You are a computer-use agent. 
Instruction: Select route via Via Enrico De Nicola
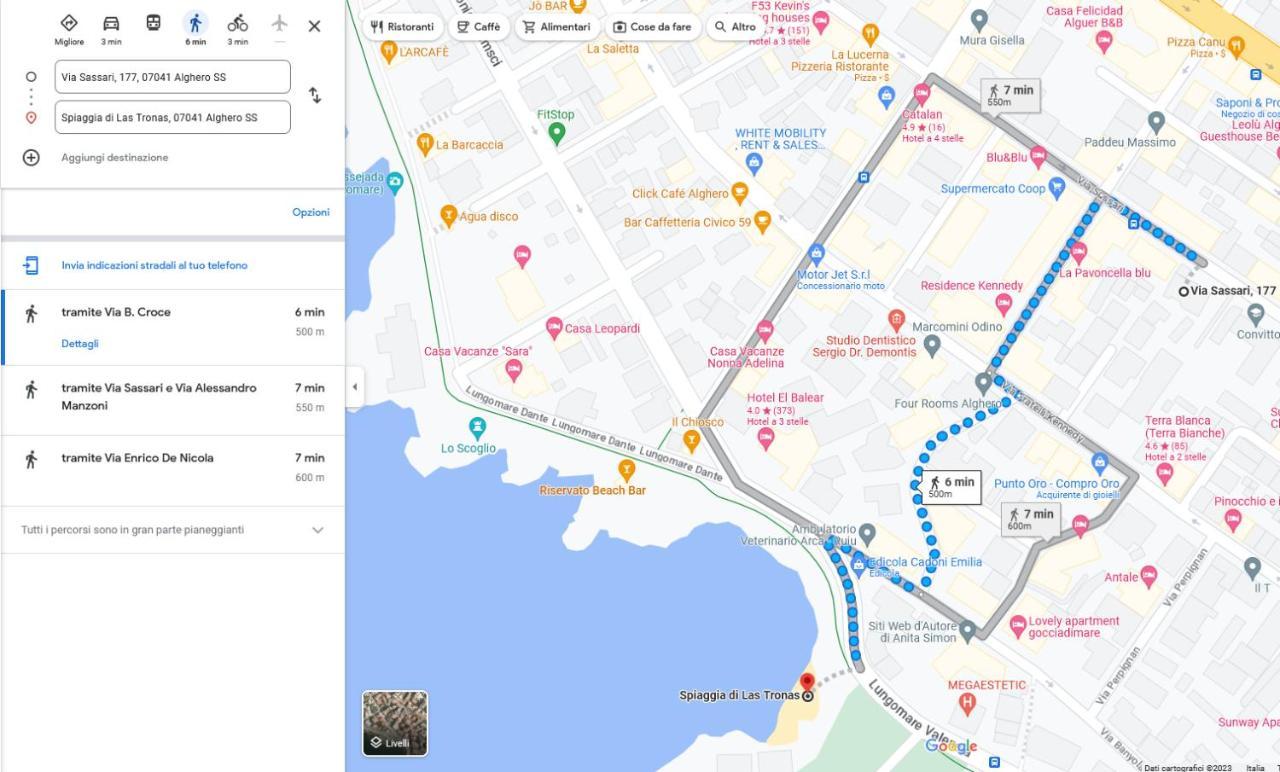tap(172, 470)
